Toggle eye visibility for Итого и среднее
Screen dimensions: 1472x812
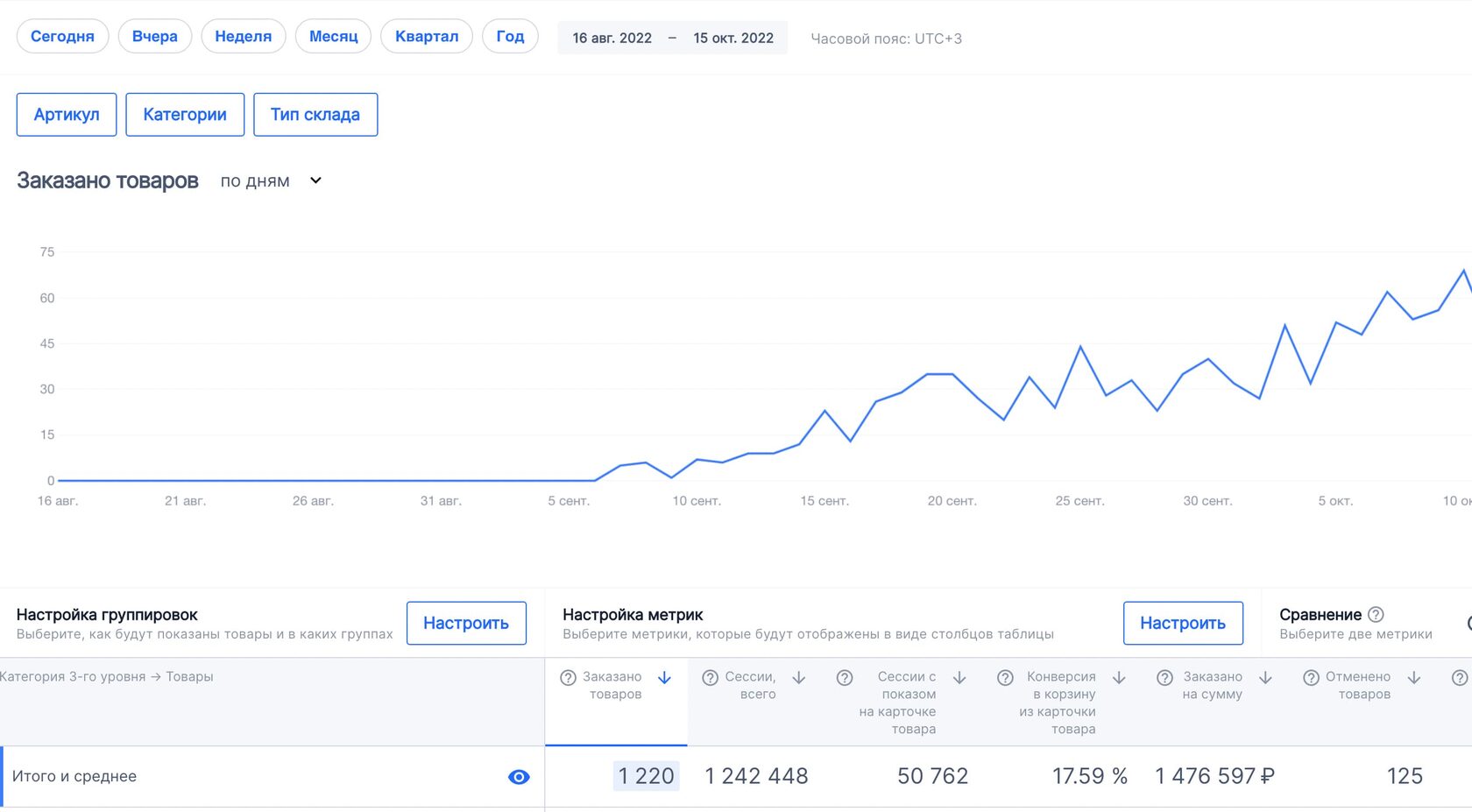coord(519,777)
